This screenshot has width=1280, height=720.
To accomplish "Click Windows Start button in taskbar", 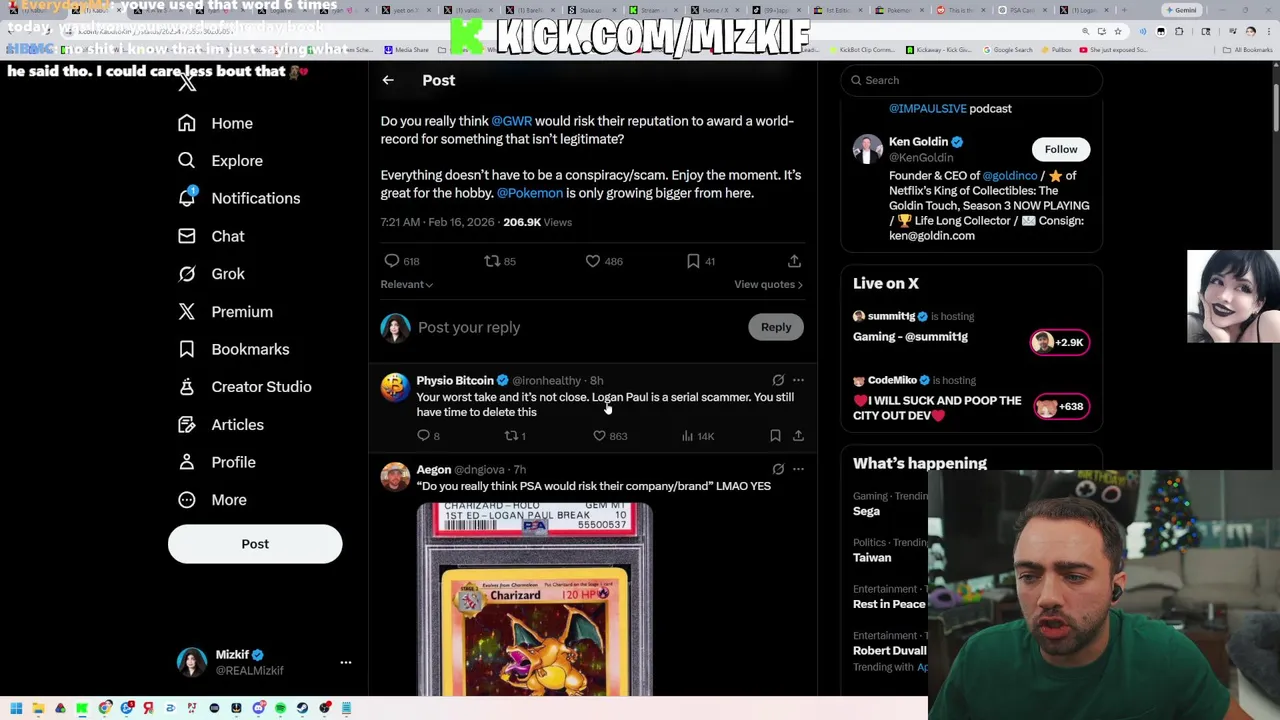I will click(16, 708).
